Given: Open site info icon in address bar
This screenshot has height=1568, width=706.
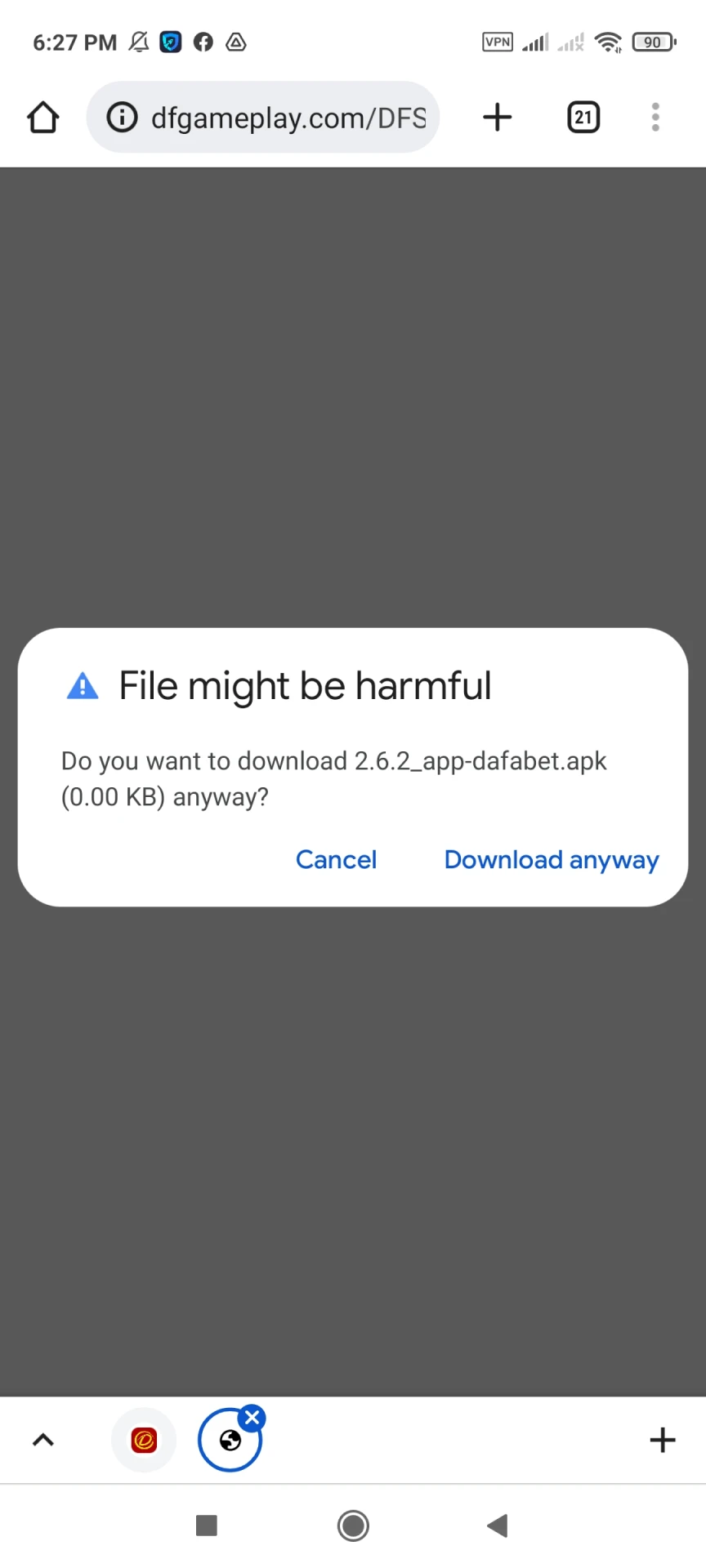Looking at the screenshot, I should tap(122, 118).
